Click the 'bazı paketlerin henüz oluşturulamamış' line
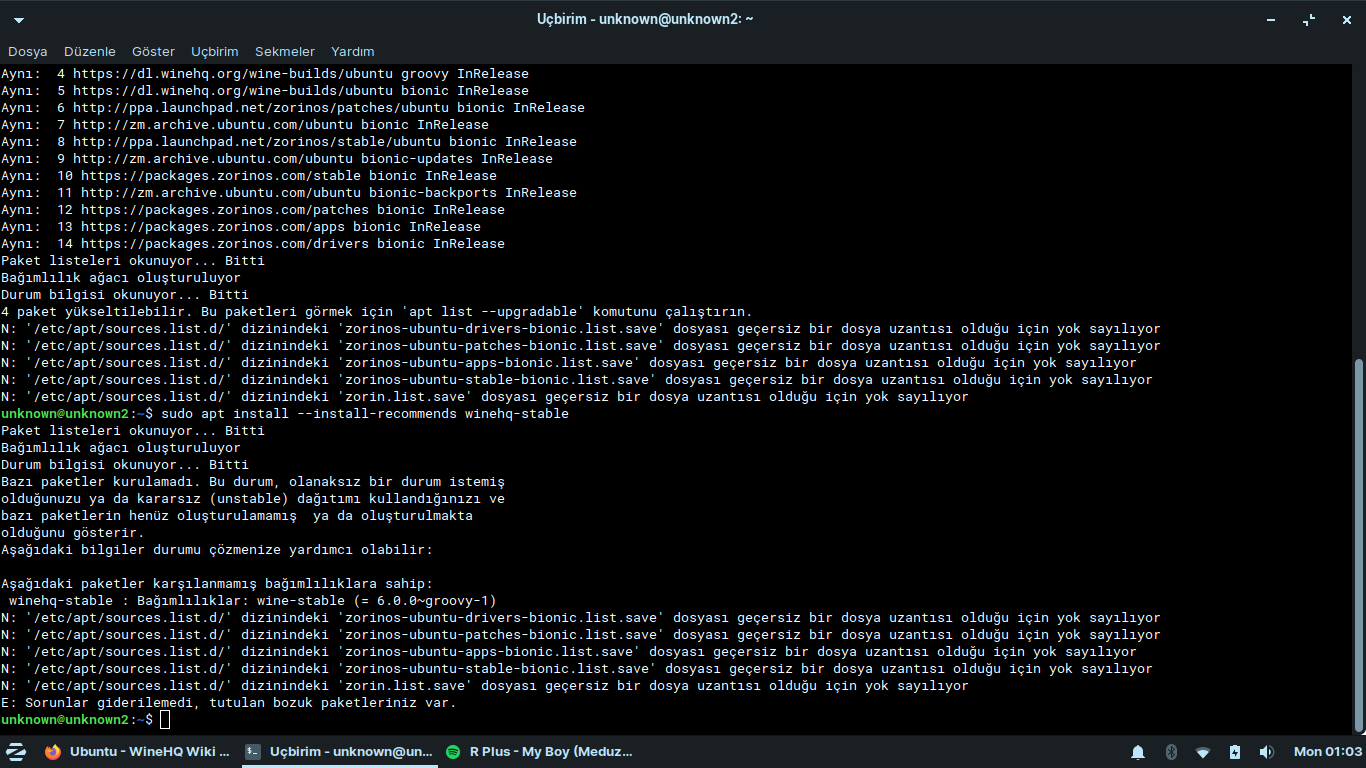 [x=237, y=516]
